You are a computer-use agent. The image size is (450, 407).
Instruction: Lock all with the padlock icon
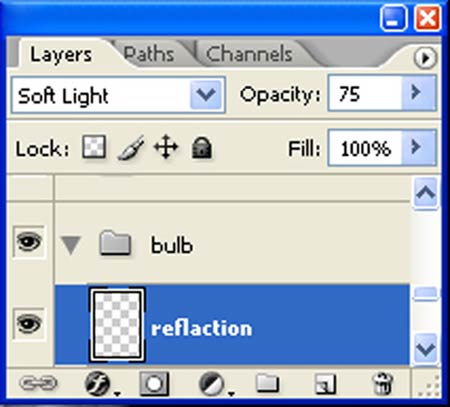[202, 148]
